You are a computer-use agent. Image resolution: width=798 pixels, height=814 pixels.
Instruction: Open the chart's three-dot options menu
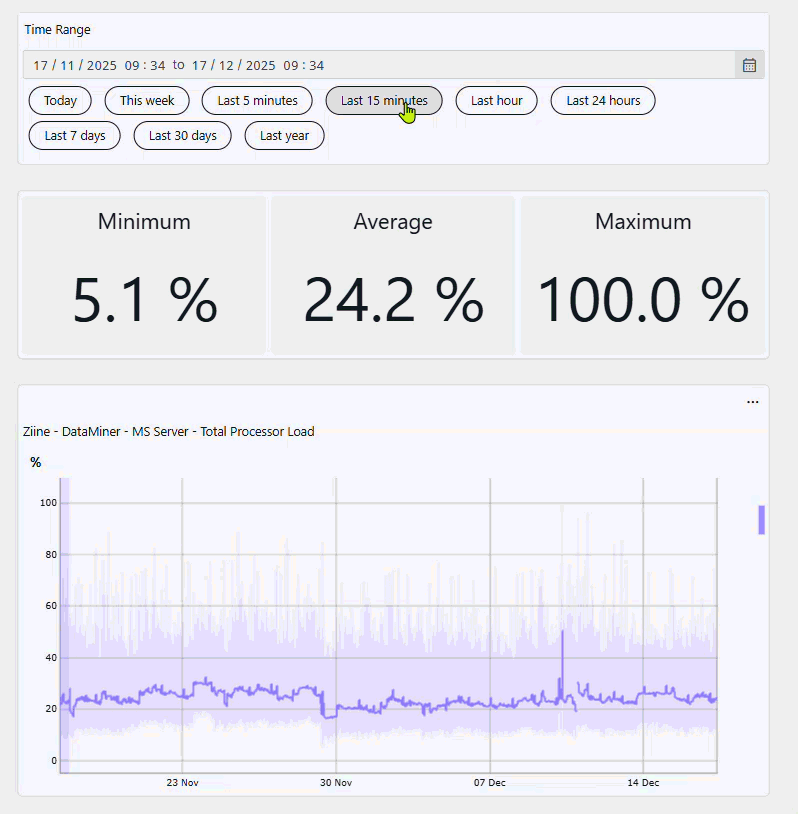click(752, 402)
